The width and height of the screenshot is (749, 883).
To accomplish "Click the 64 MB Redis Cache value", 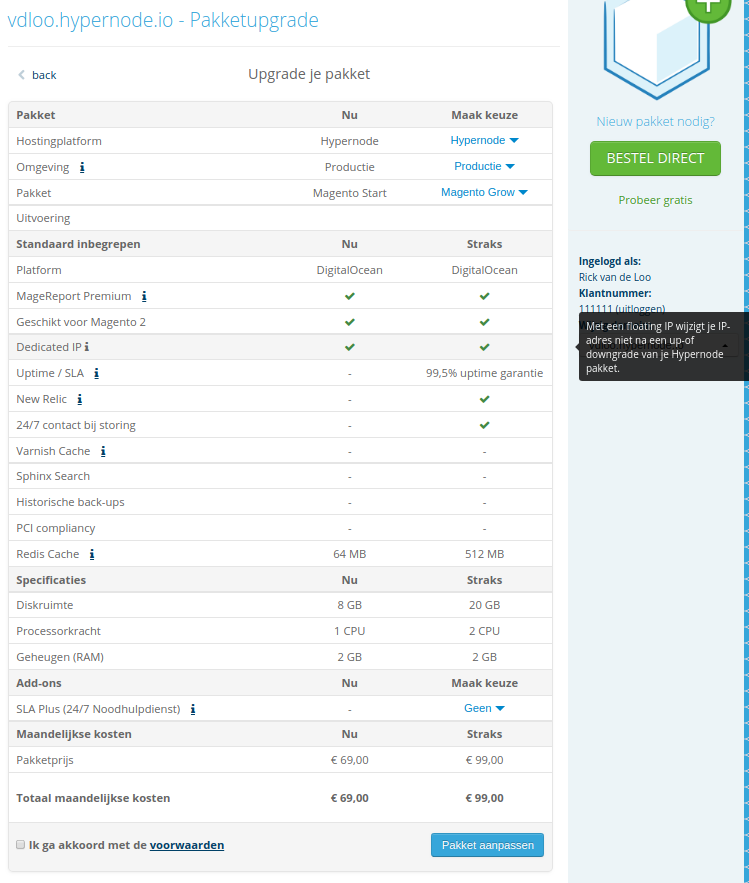I will [x=350, y=554].
